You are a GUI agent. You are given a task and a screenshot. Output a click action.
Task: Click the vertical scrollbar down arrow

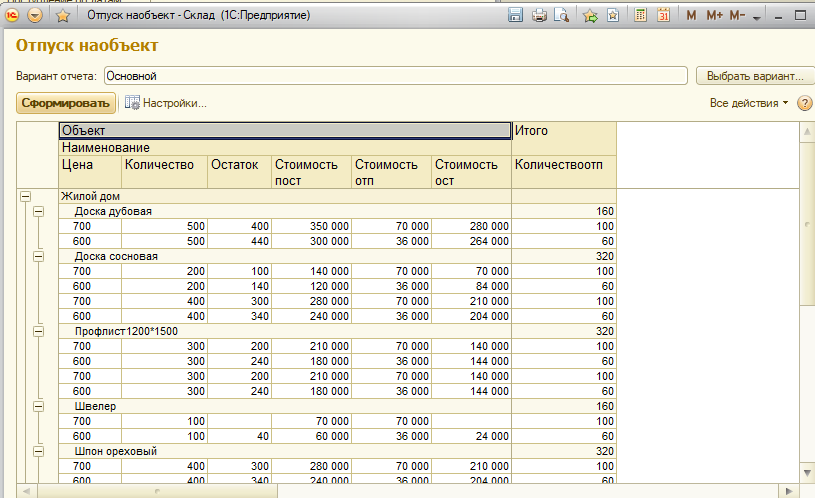[x=807, y=473]
